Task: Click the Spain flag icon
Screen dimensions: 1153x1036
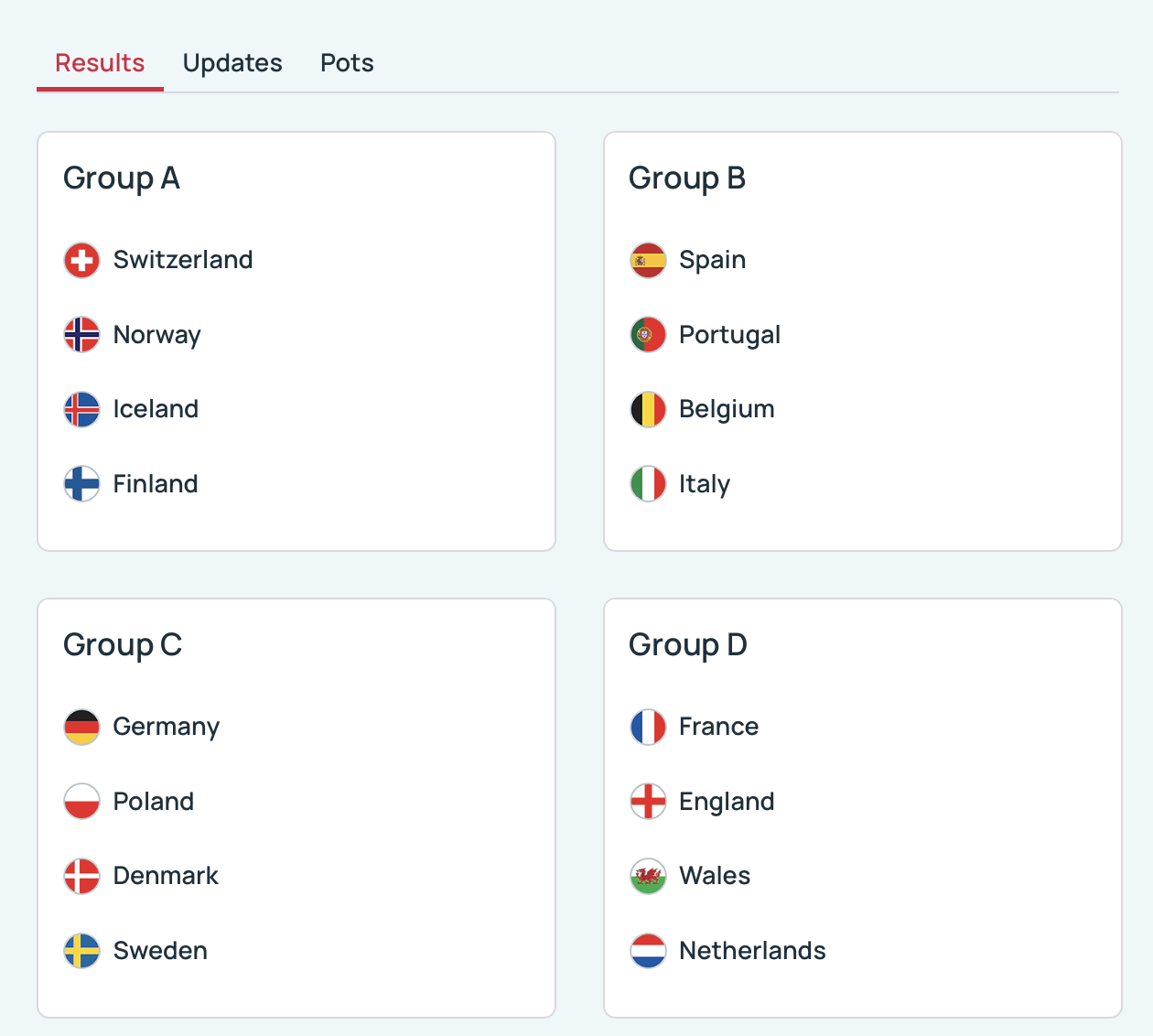Action: tap(648, 261)
